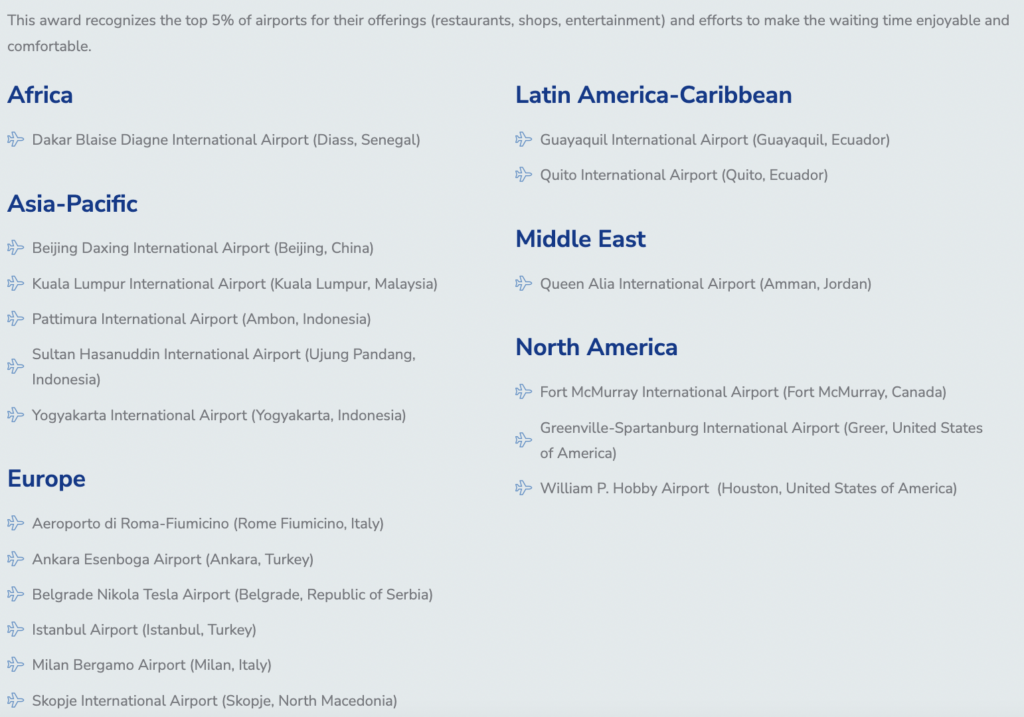Select the Africa section heading
Viewport: 1024px width, 717px height.
click(40, 95)
